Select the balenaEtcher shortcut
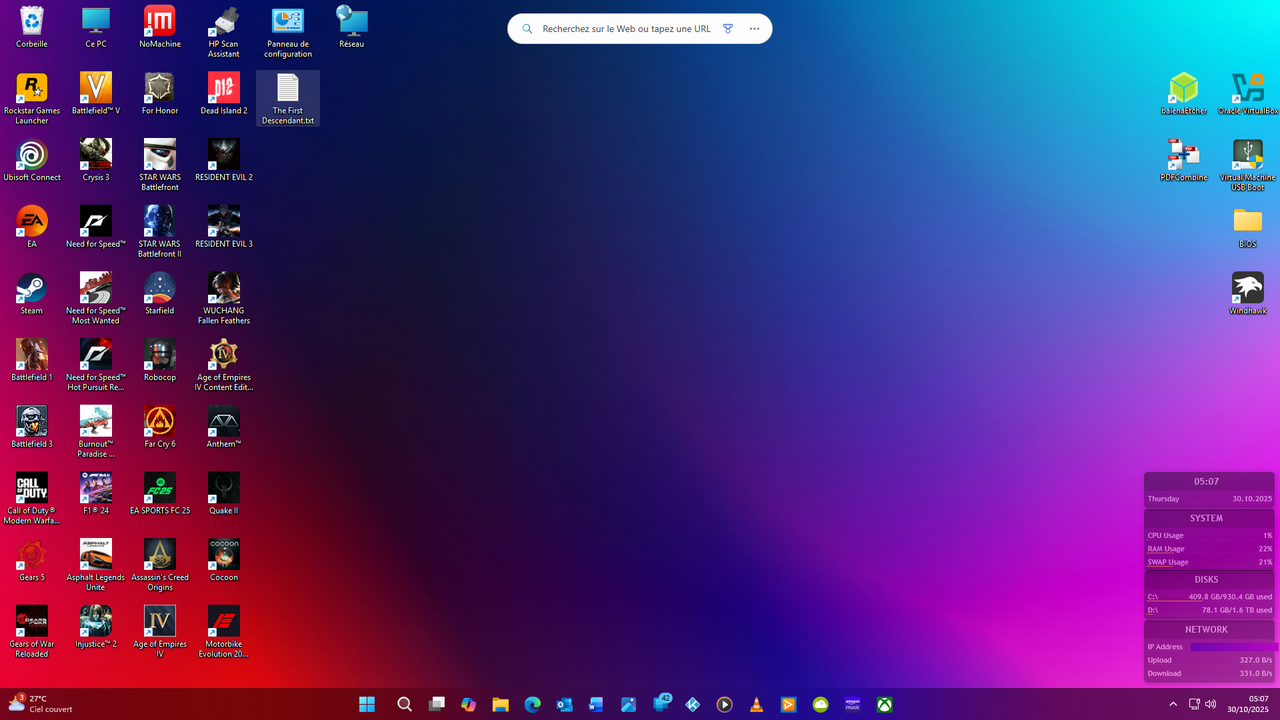Viewport: 1280px width, 720px height. pos(1184,94)
